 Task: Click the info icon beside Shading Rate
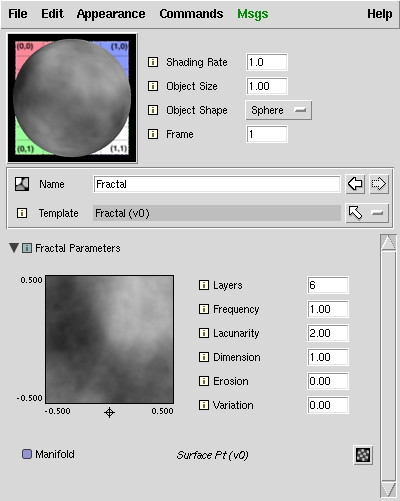153,62
